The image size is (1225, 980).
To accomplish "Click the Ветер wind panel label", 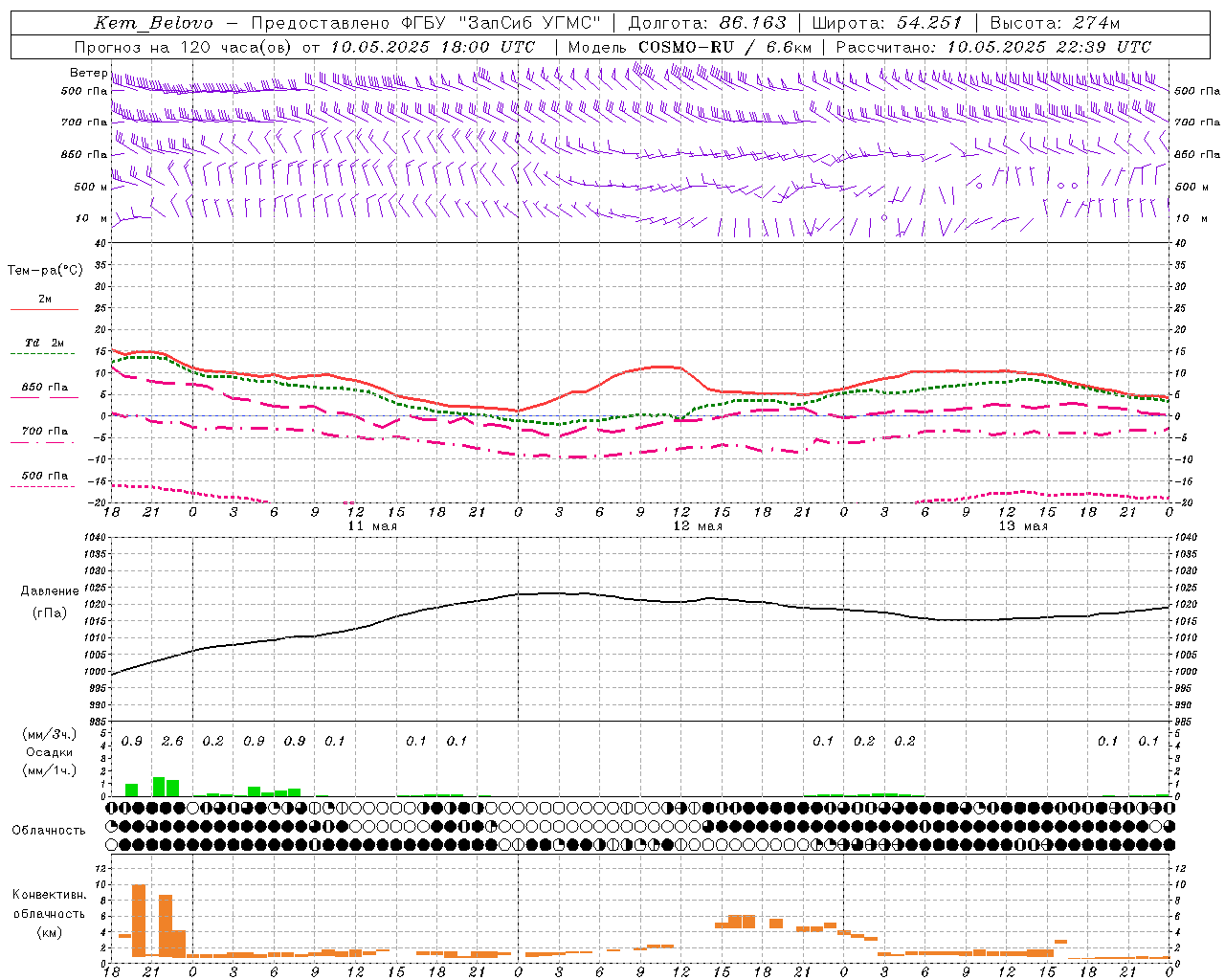I will click(x=88, y=73).
